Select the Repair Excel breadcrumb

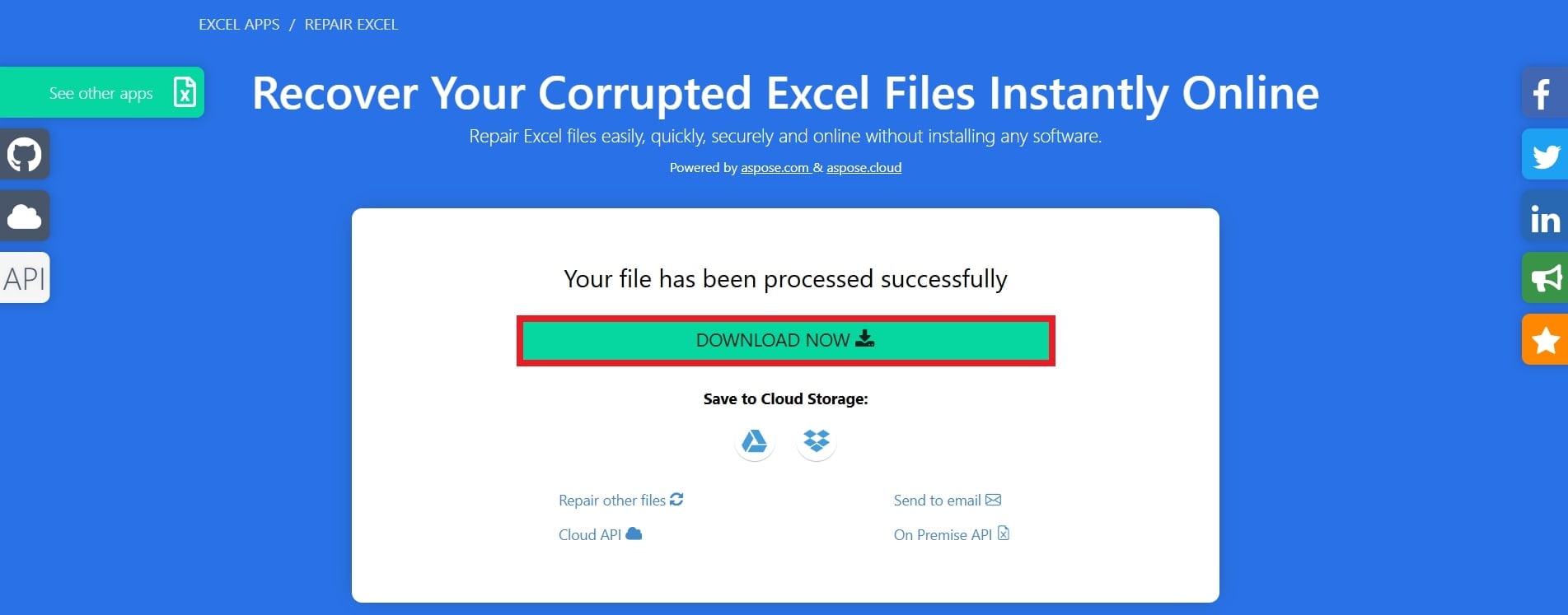pos(351,25)
